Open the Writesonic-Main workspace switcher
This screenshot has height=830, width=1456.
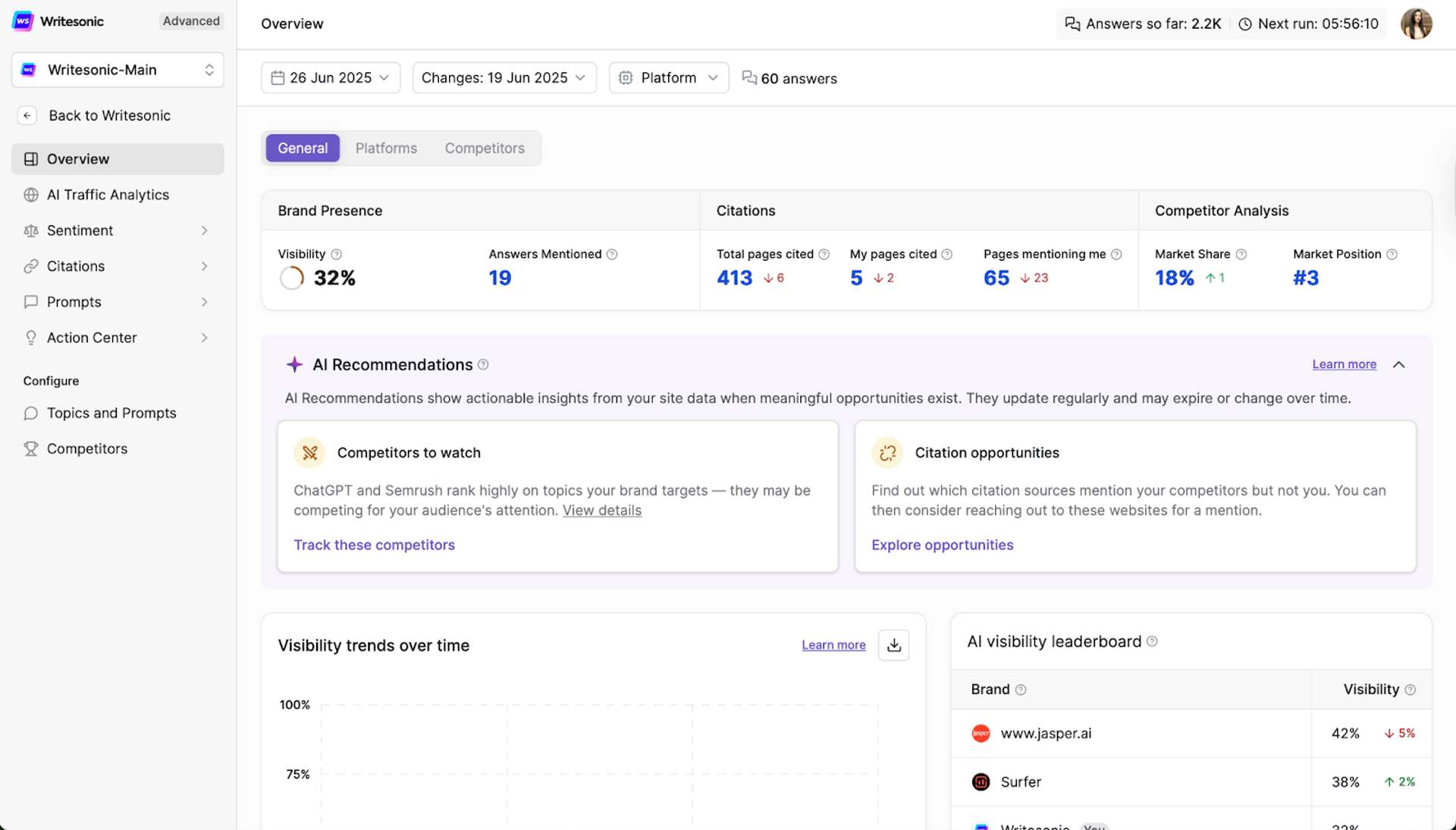coord(118,70)
